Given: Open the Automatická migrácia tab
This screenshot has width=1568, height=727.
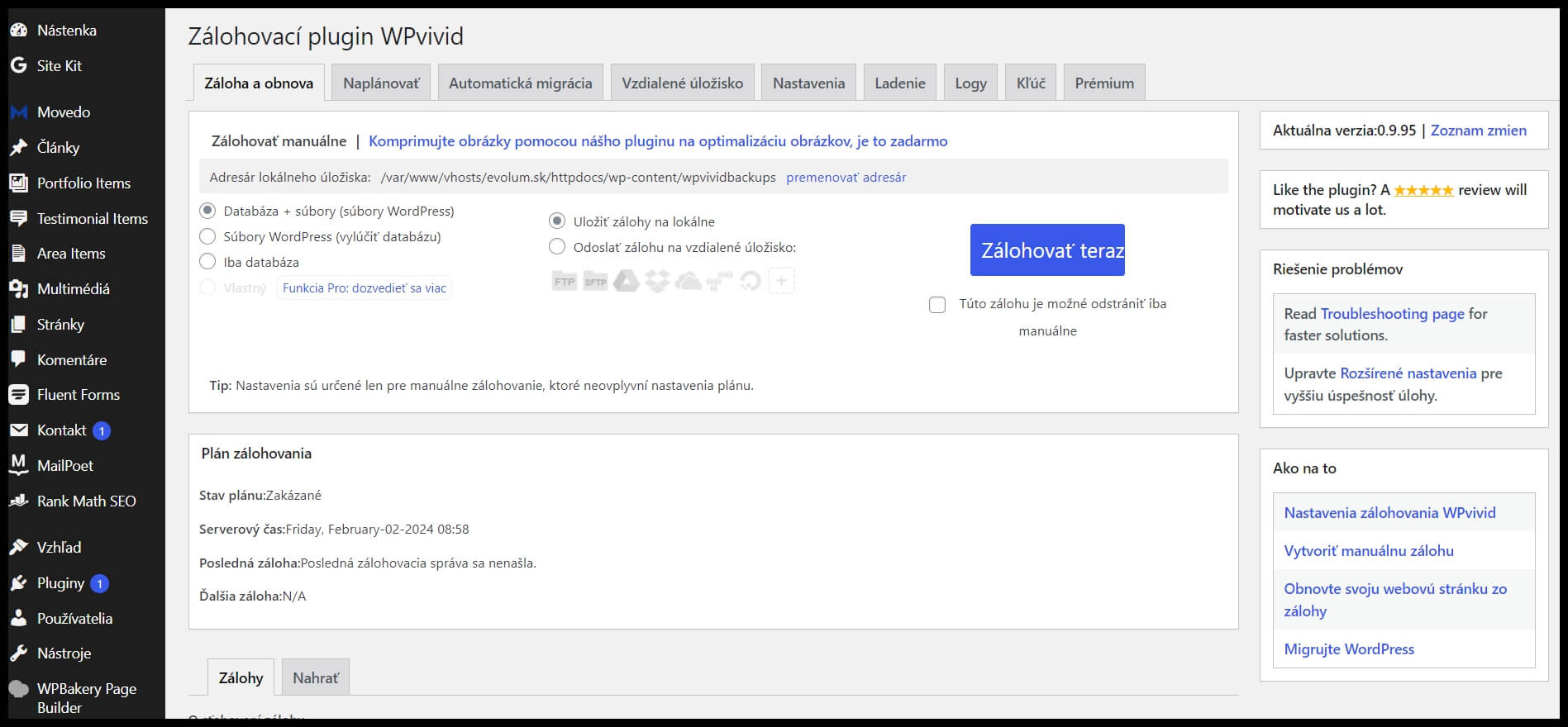Looking at the screenshot, I should (x=521, y=83).
